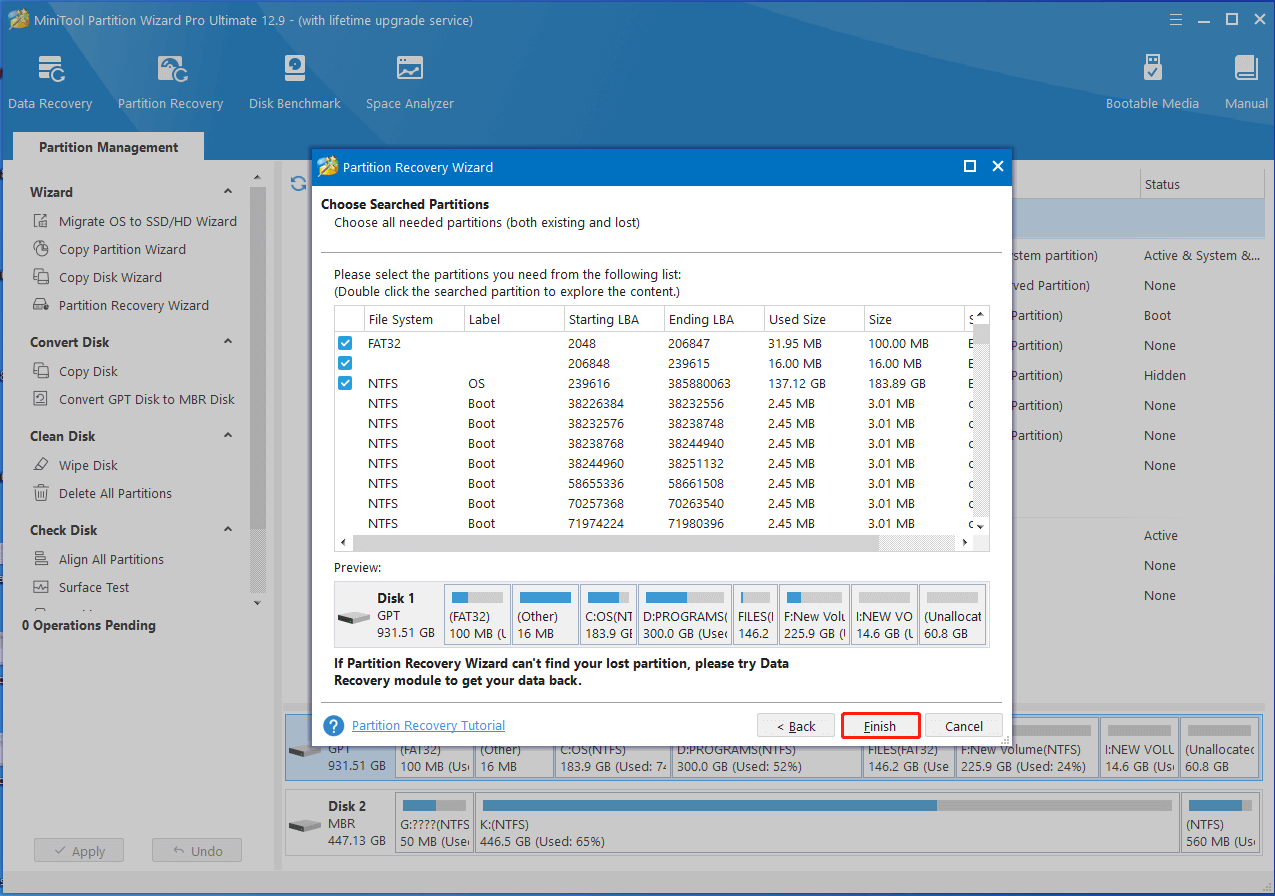This screenshot has width=1275, height=896.
Task: Click the Back button
Action: pyautogui.click(x=796, y=726)
